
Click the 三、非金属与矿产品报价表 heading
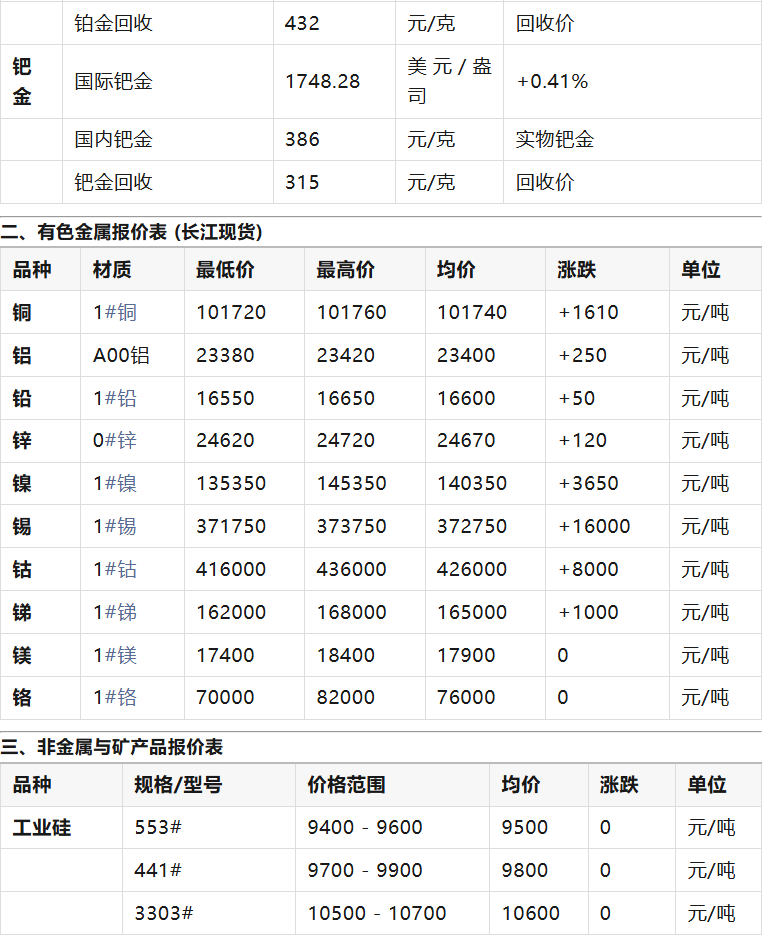[112, 748]
